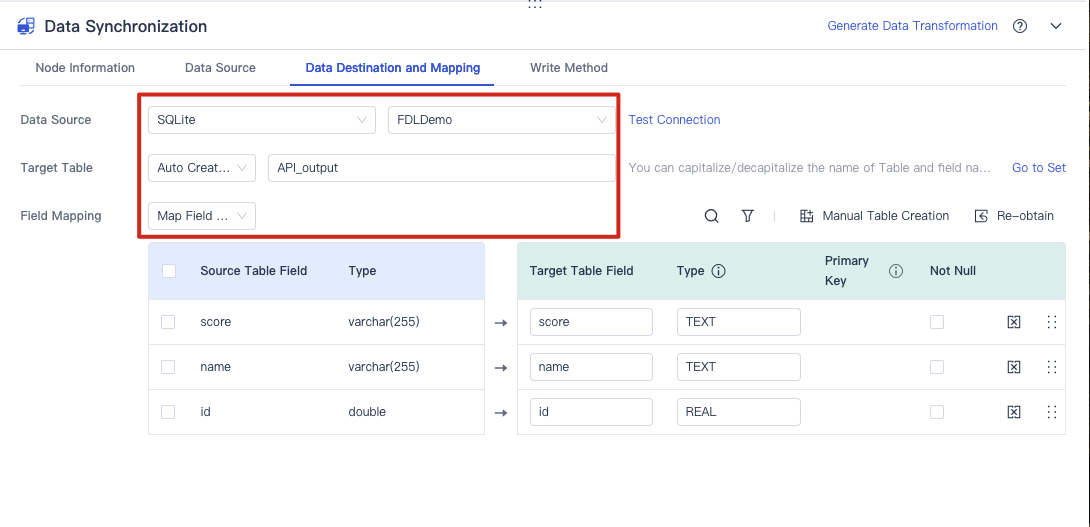The image size is (1090, 527).
Task: Switch to the Write Method tab
Action: [569, 68]
